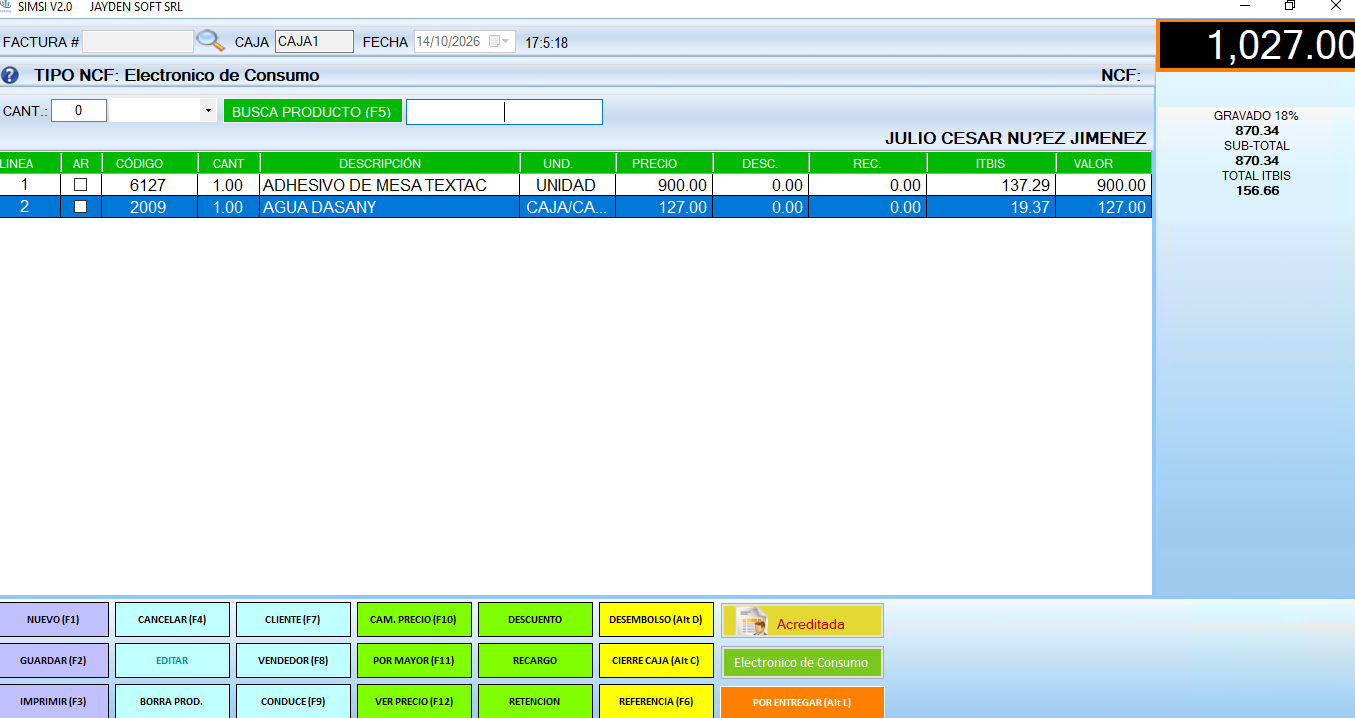Click the IMPRIMIR (F3) button

[54, 701]
